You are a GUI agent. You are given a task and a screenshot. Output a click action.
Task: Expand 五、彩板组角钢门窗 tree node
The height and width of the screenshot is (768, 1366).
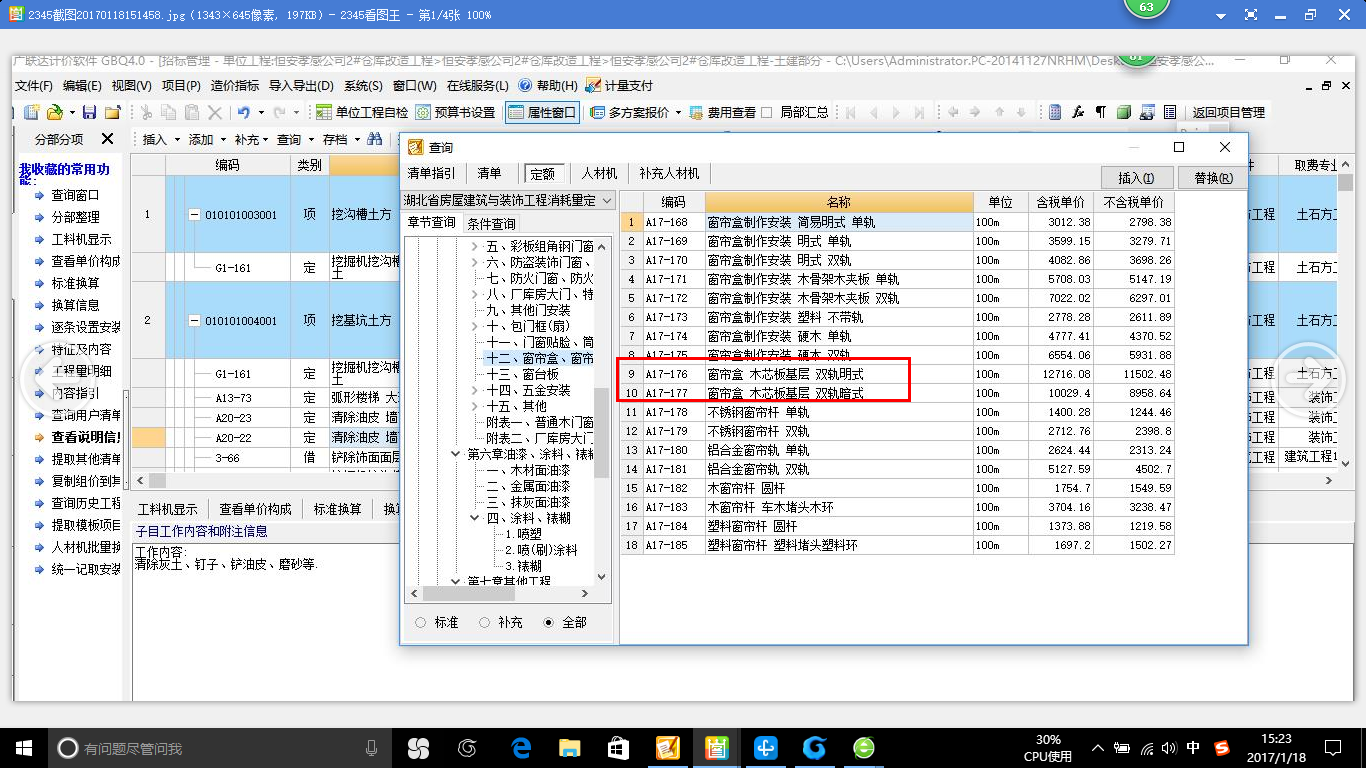[x=475, y=246]
